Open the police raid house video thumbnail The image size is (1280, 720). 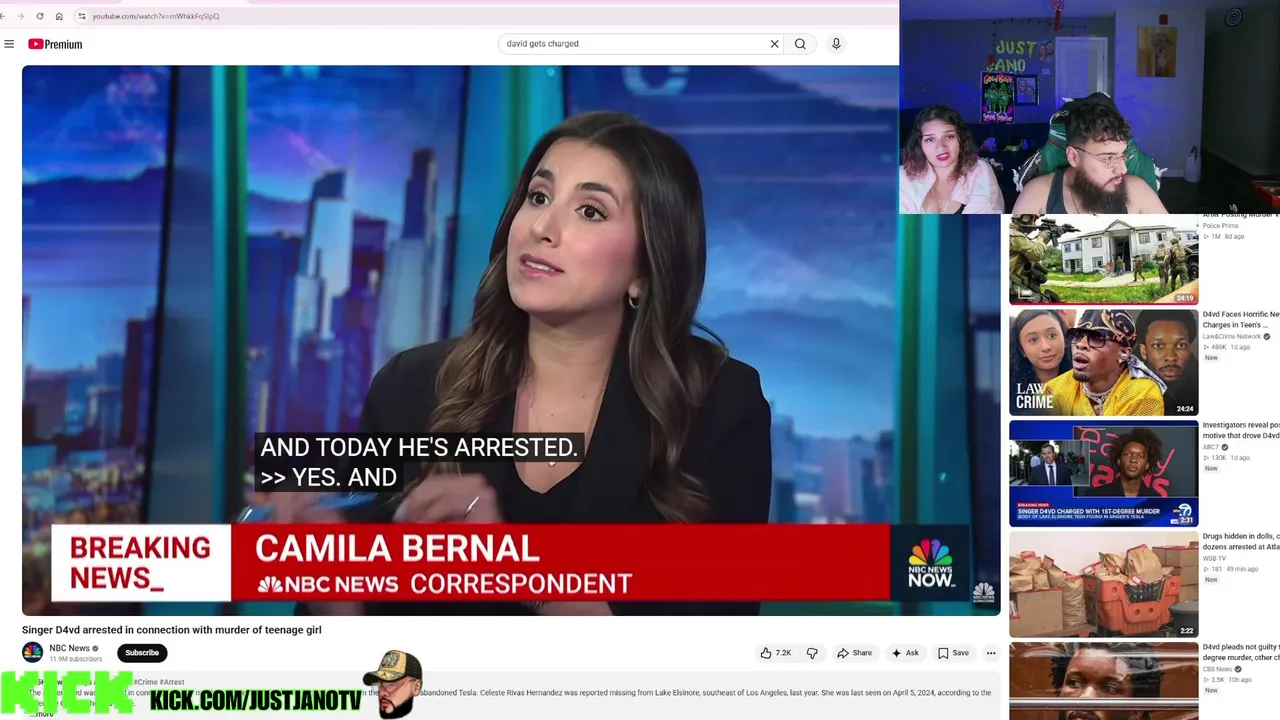(x=1103, y=258)
